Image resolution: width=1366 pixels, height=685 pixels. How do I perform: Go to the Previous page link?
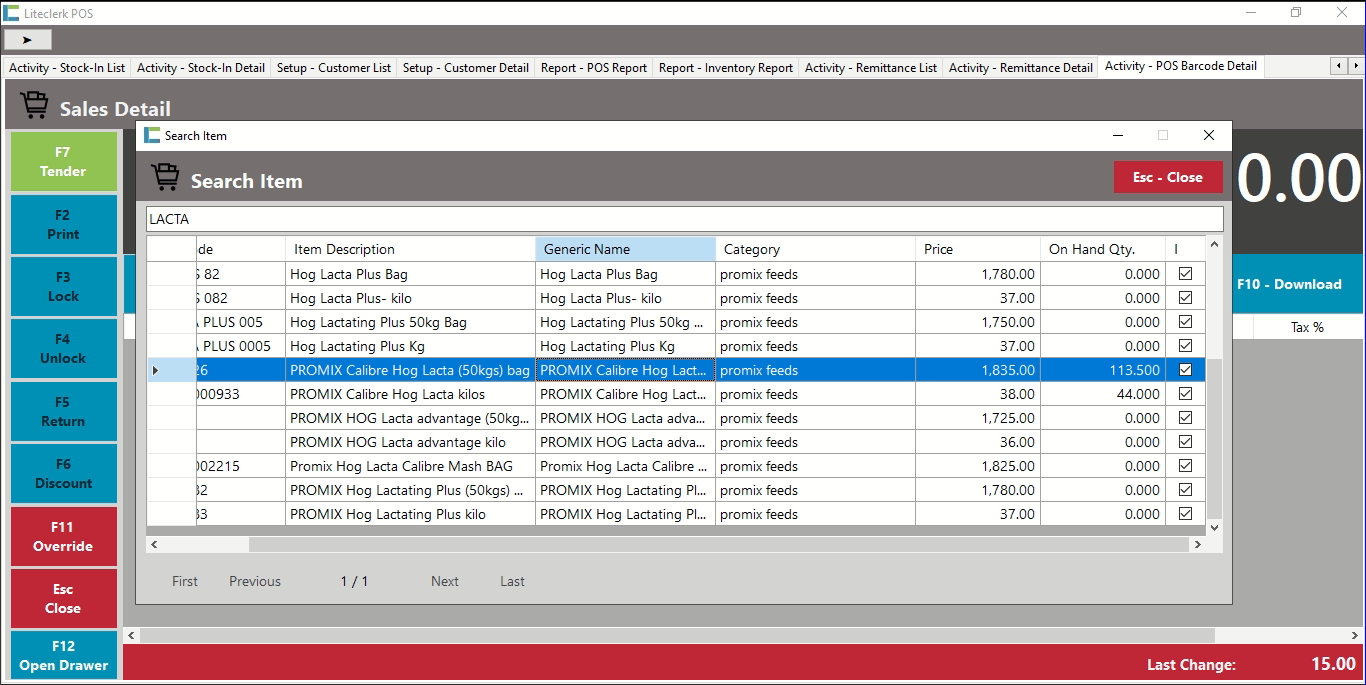(x=255, y=581)
